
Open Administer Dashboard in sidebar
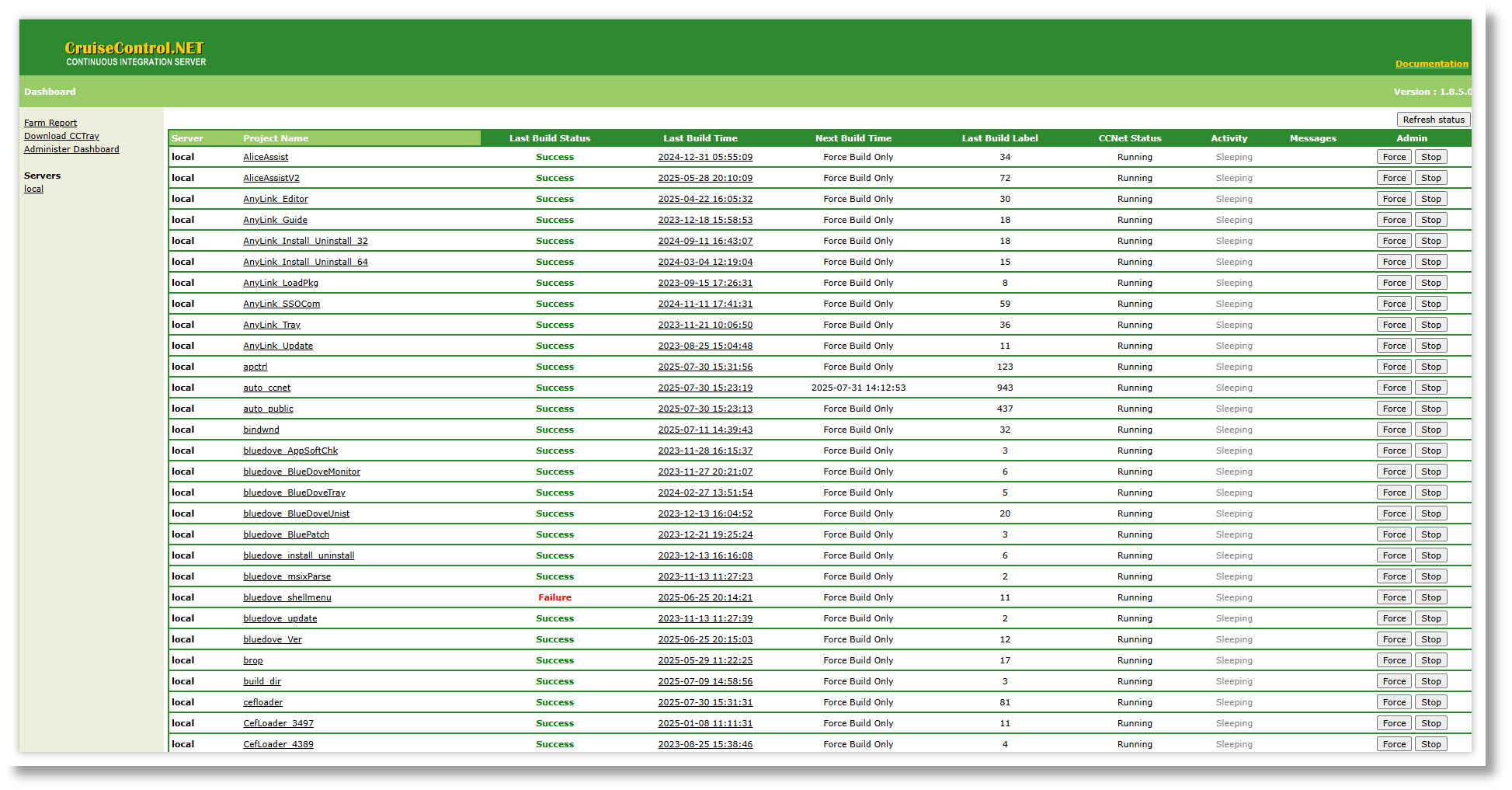click(x=71, y=149)
